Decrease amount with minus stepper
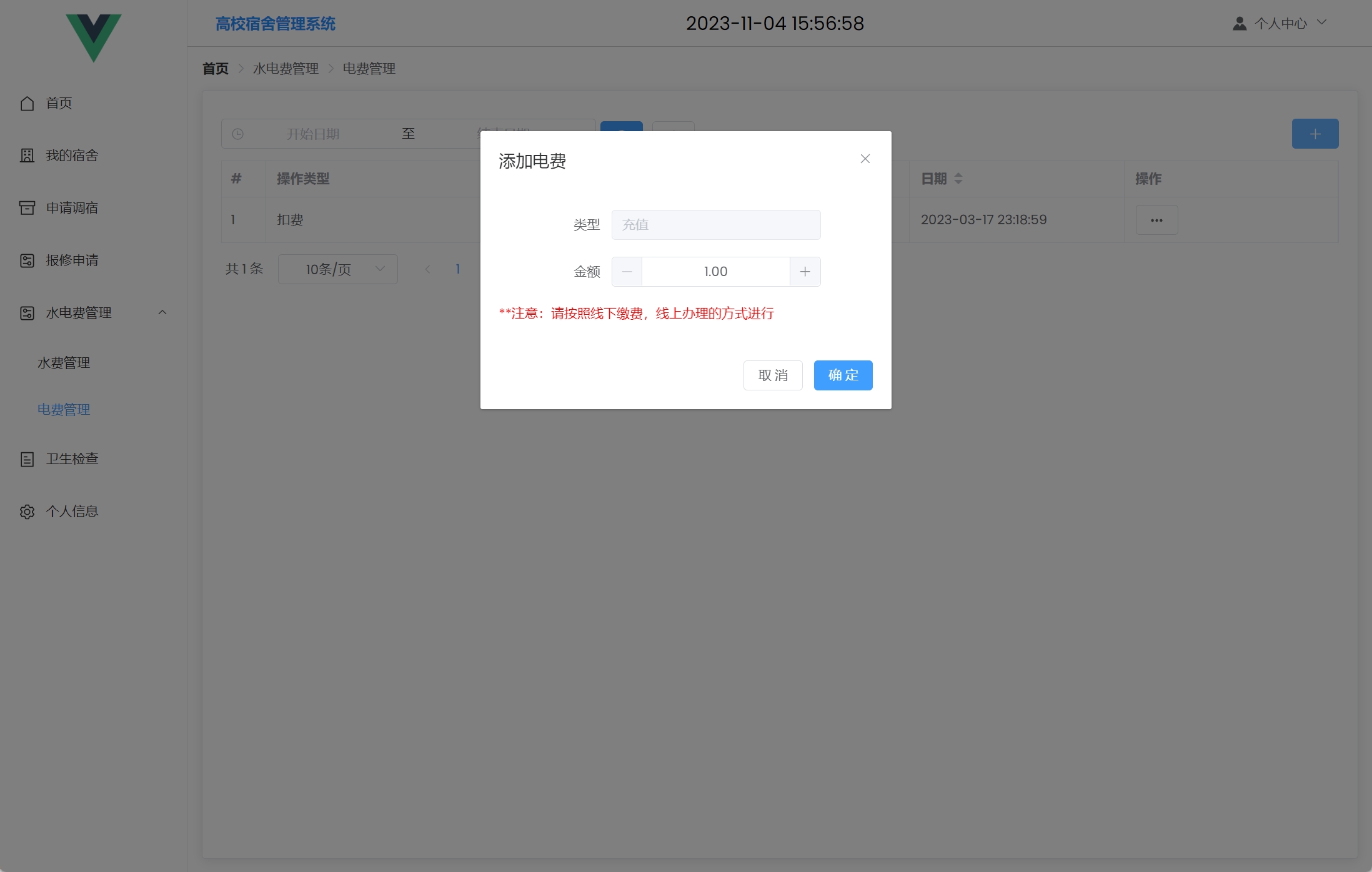Viewport: 1372px width, 872px height. (627, 272)
